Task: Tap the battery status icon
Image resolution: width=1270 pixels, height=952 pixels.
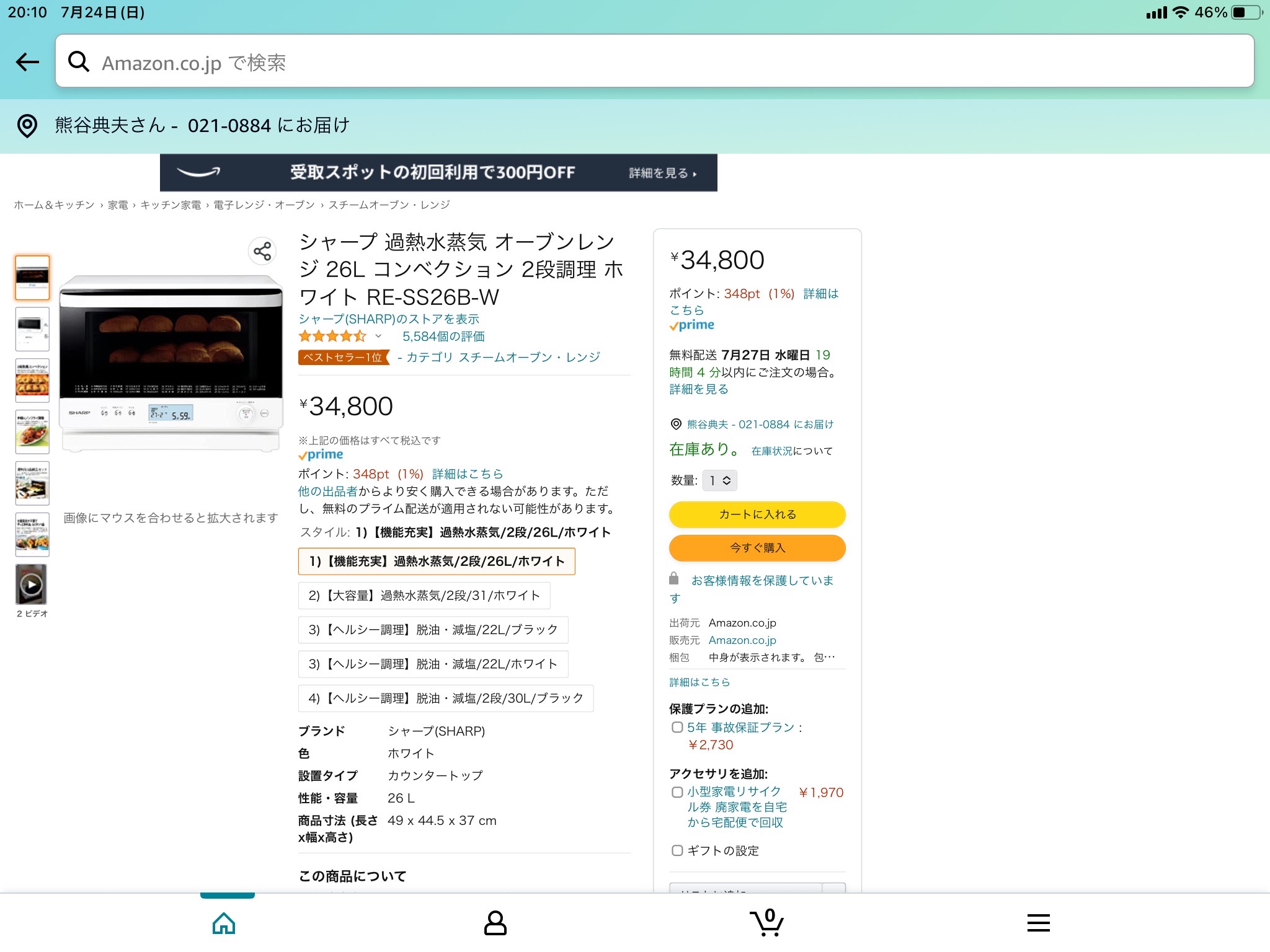Action: (x=1248, y=12)
